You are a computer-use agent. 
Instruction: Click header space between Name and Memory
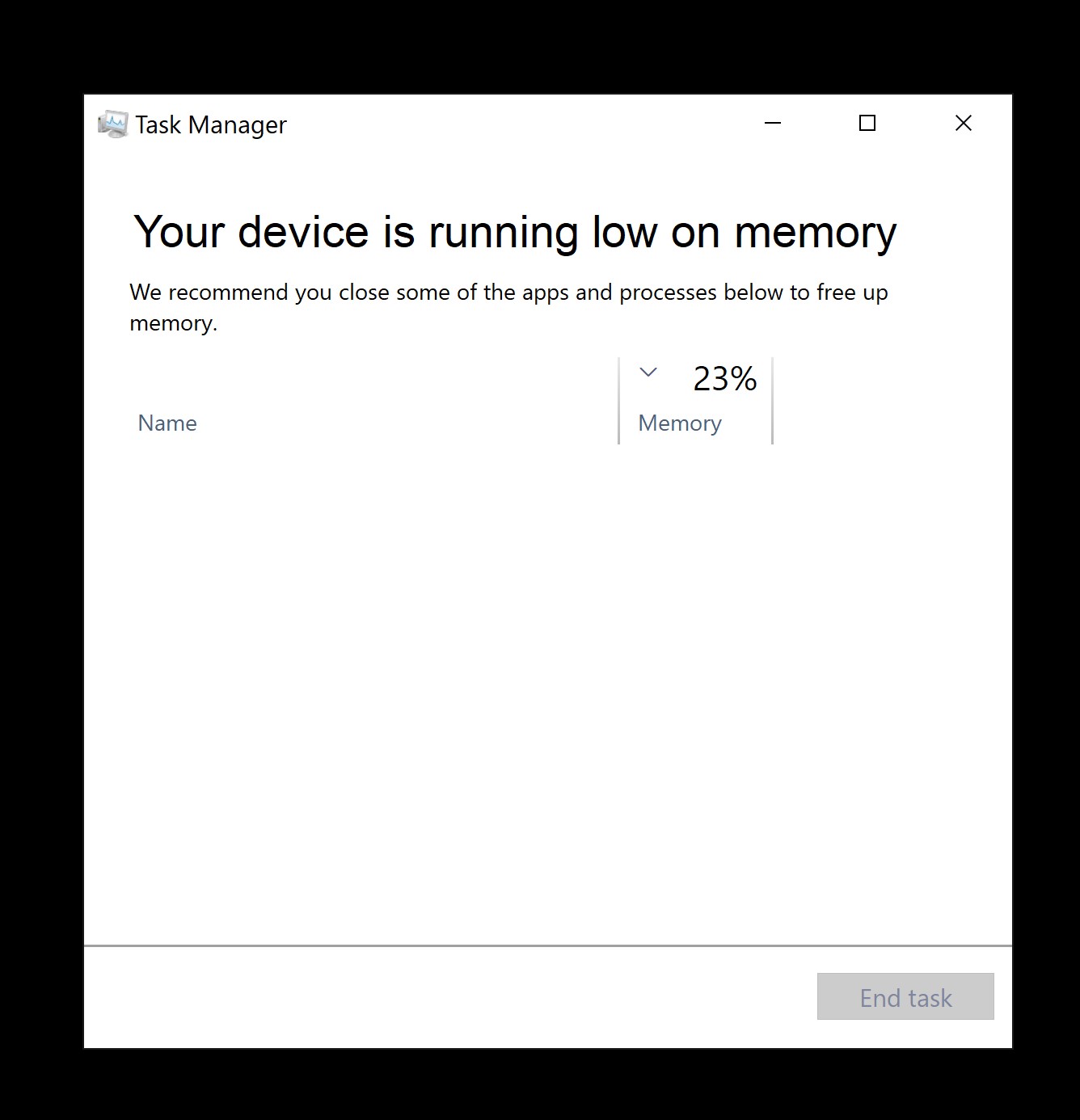pos(404,401)
